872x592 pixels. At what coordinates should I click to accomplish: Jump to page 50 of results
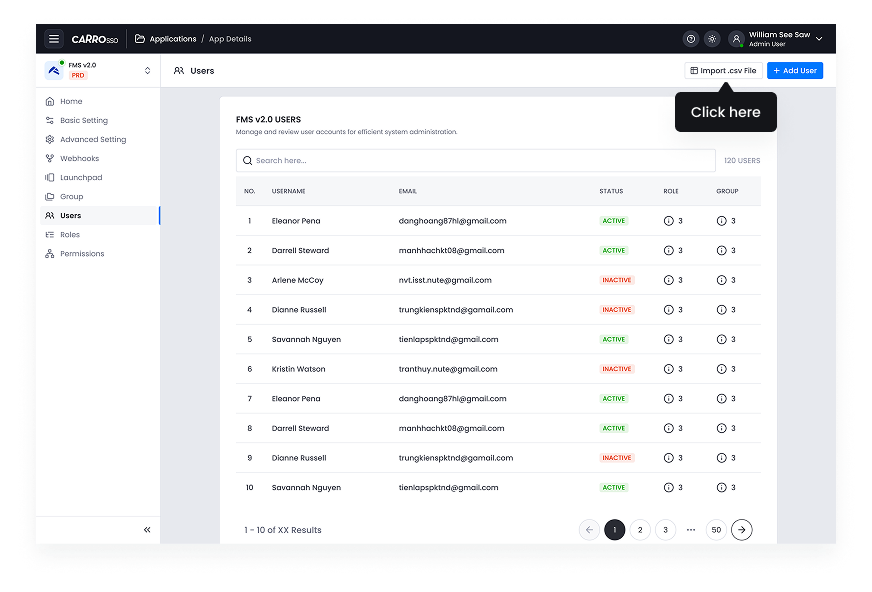pyautogui.click(x=715, y=530)
